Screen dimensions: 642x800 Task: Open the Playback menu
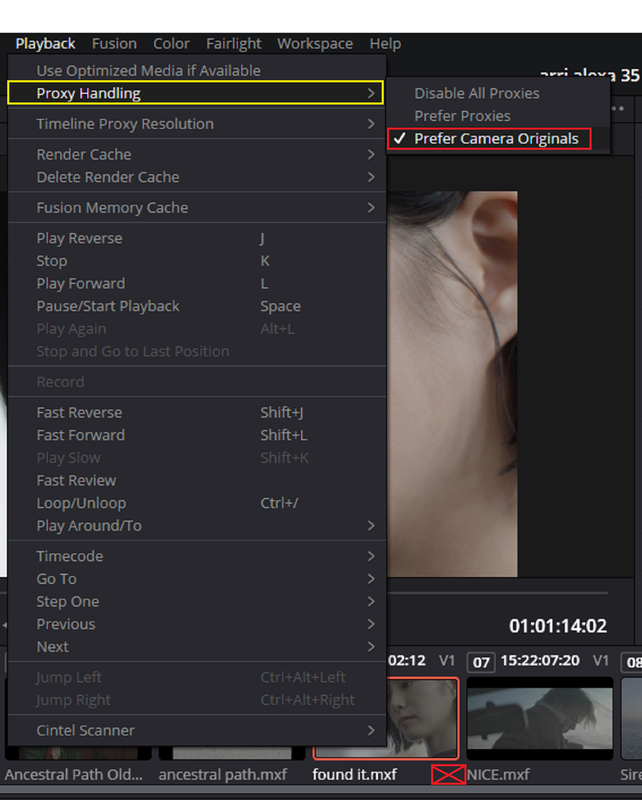pos(45,44)
